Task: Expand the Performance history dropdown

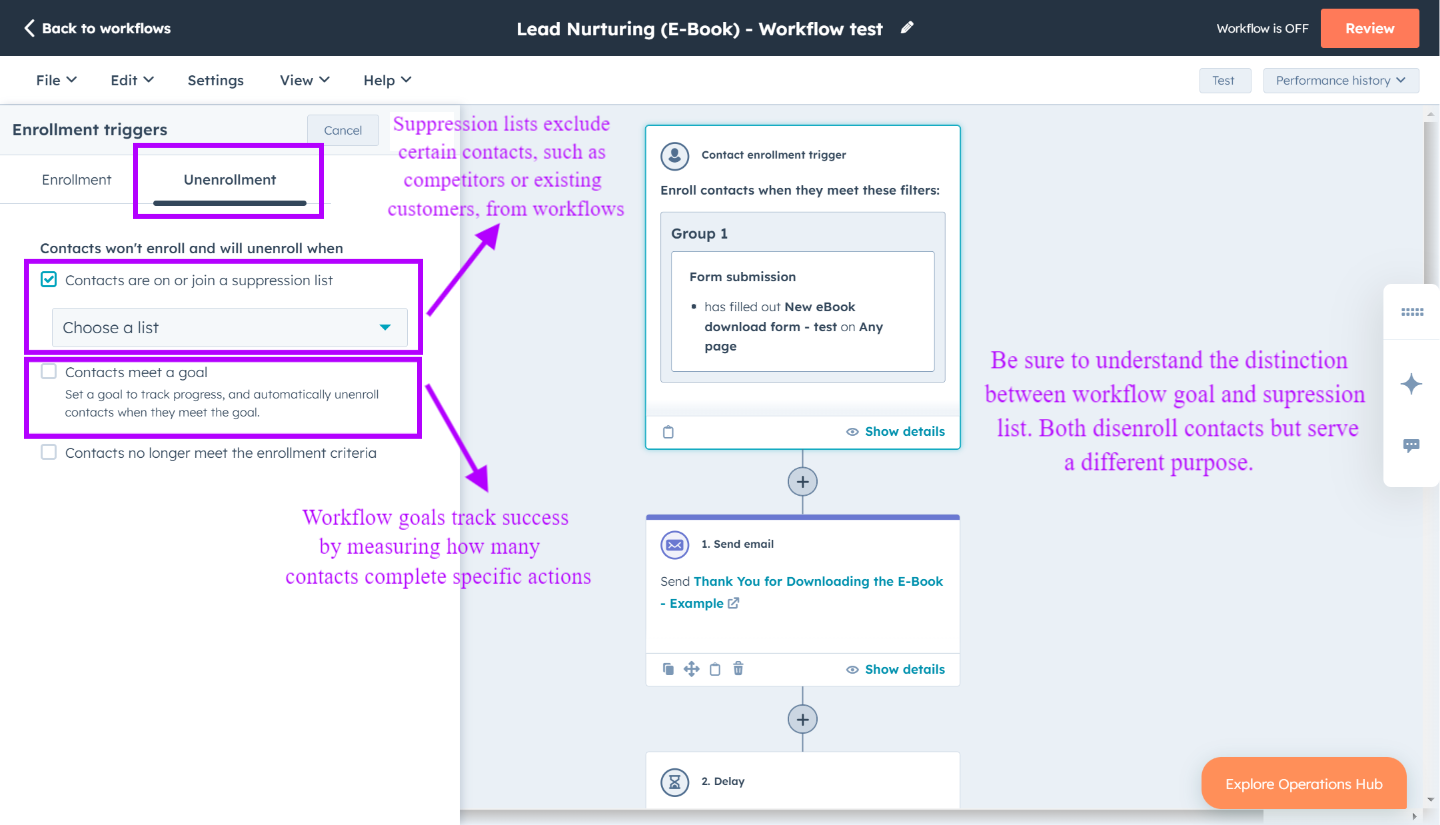Action: click(1341, 80)
